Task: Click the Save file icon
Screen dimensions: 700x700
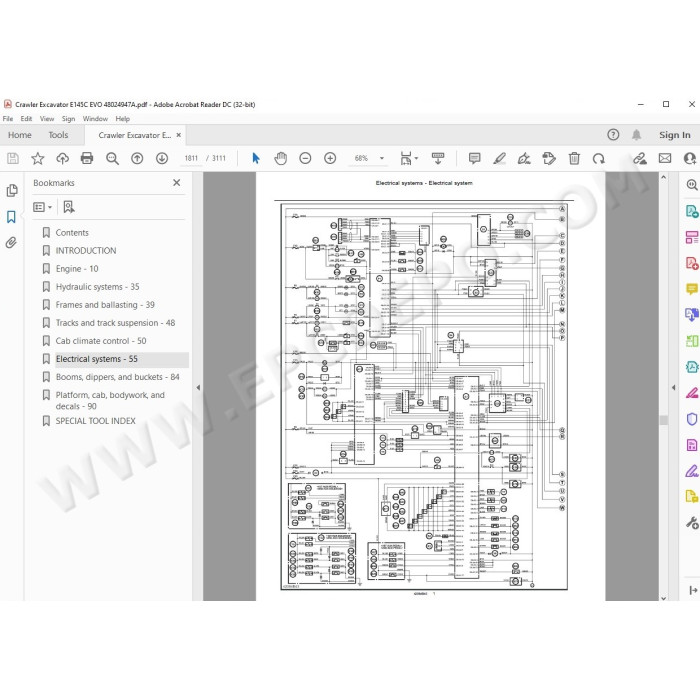Action: pos(12,158)
